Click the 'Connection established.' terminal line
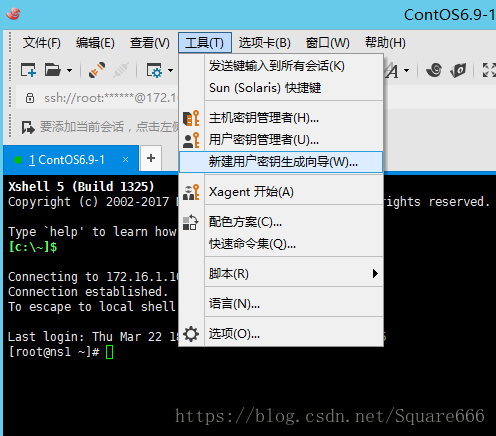 (88, 292)
